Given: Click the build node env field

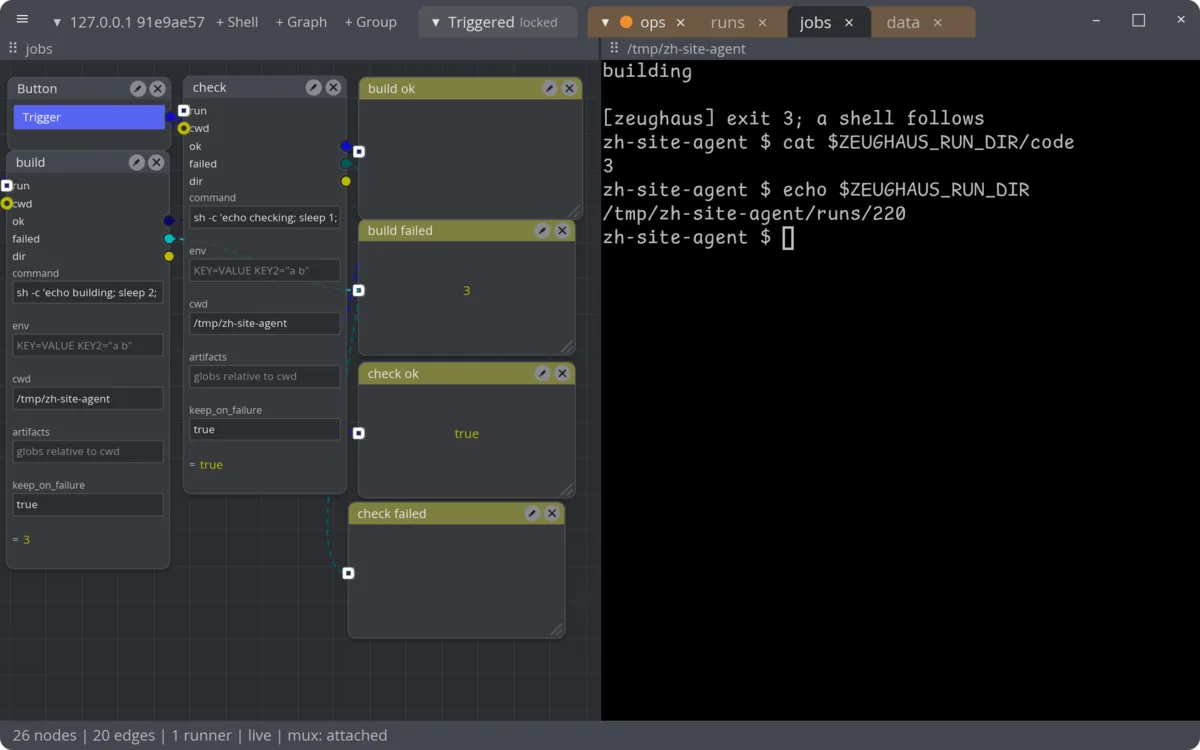Looking at the screenshot, I should coord(88,346).
